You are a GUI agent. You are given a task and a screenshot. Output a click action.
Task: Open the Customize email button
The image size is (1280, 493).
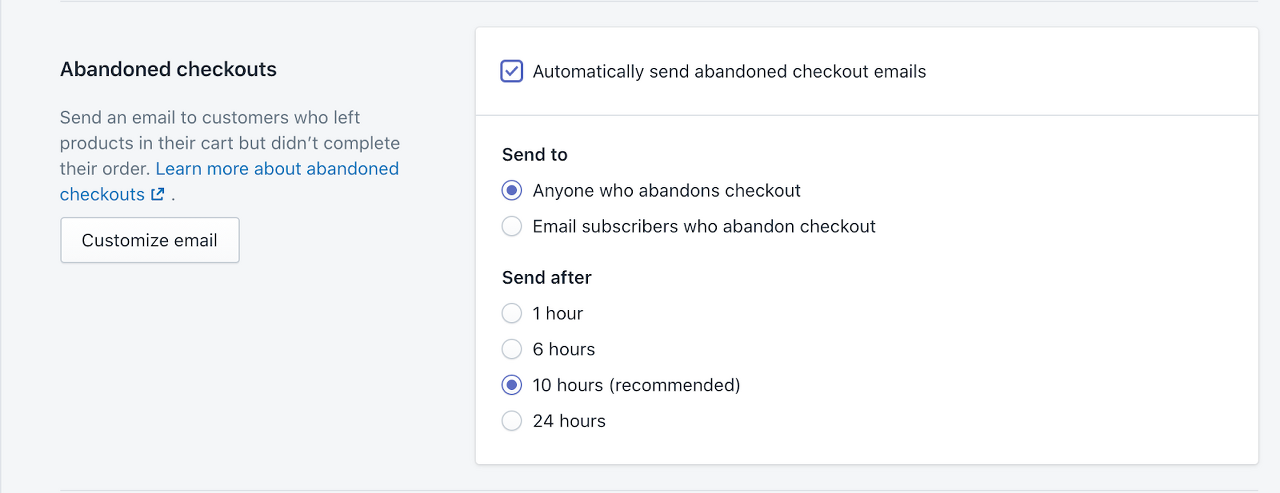click(x=150, y=241)
